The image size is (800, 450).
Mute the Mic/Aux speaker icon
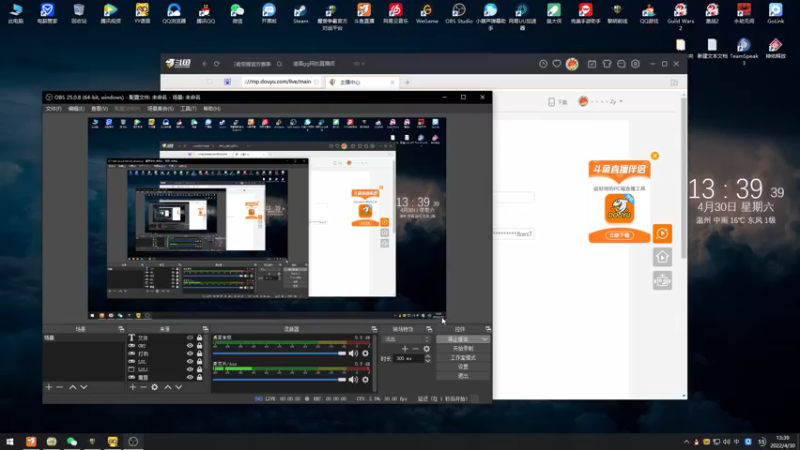click(x=353, y=380)
